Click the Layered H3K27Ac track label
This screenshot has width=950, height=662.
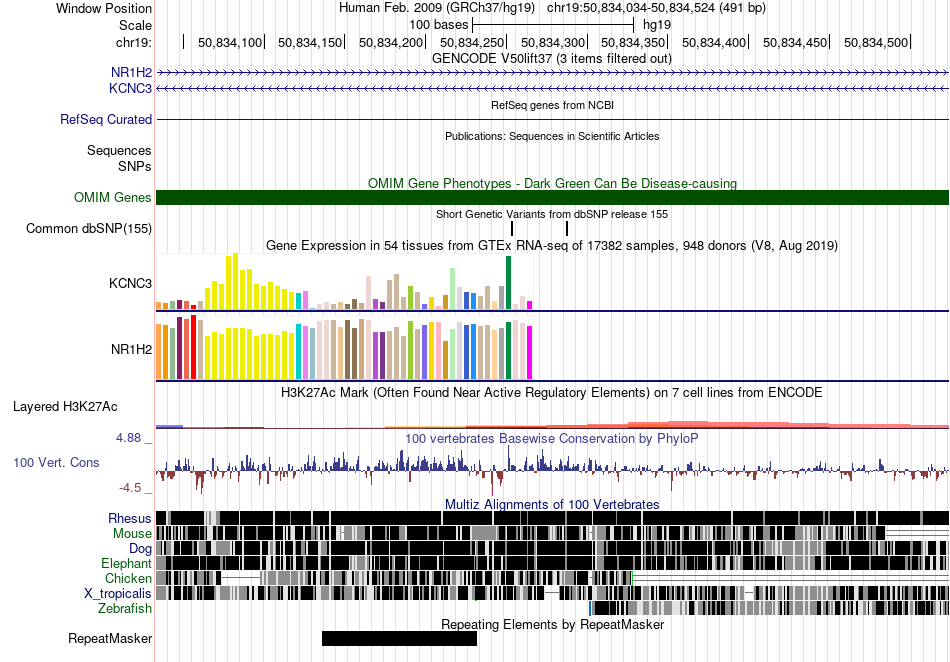[65, 406]
